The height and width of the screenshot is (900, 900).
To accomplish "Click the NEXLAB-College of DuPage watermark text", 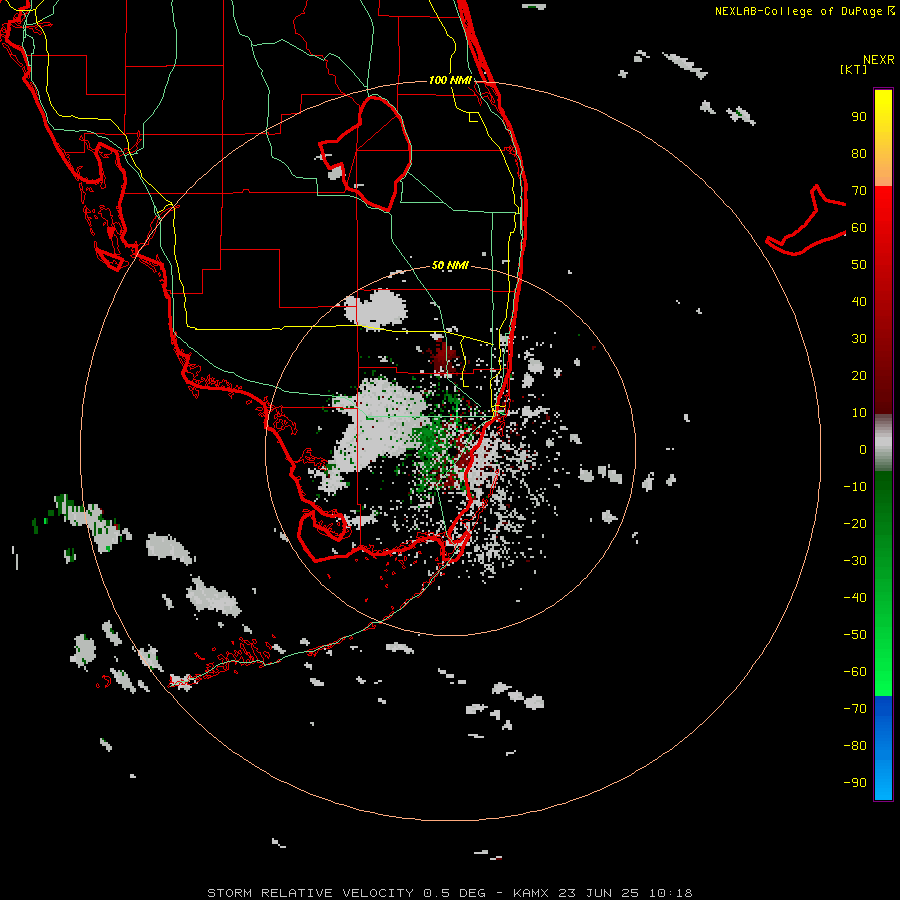I will click(x=804, y=11).
